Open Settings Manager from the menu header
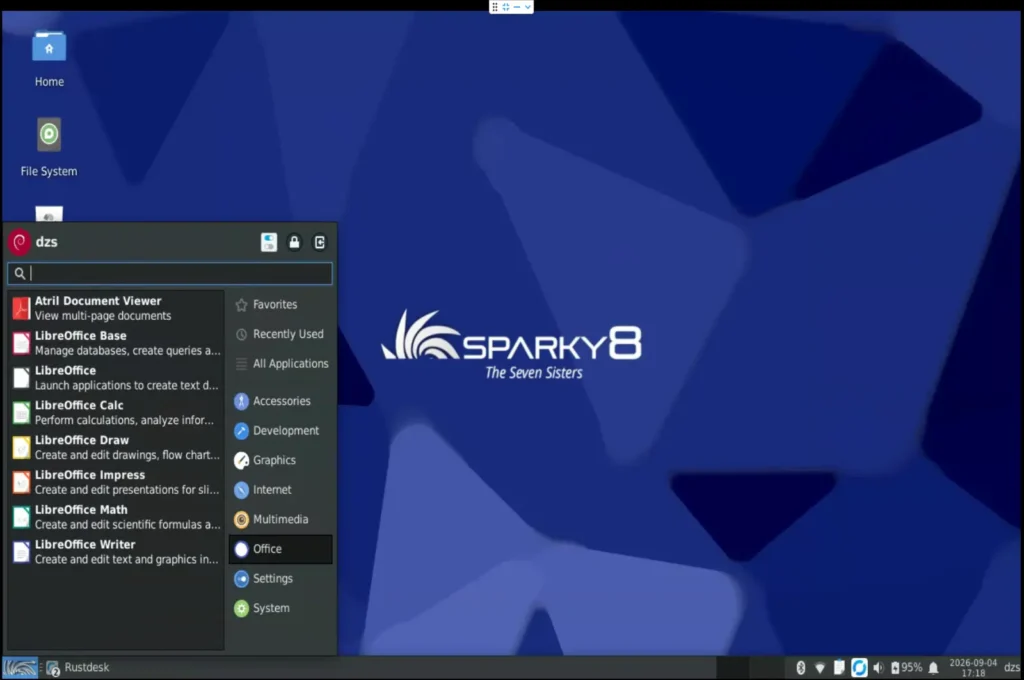Image resolution: width=1024 pixels, height=680 pixels. point(268,242)
